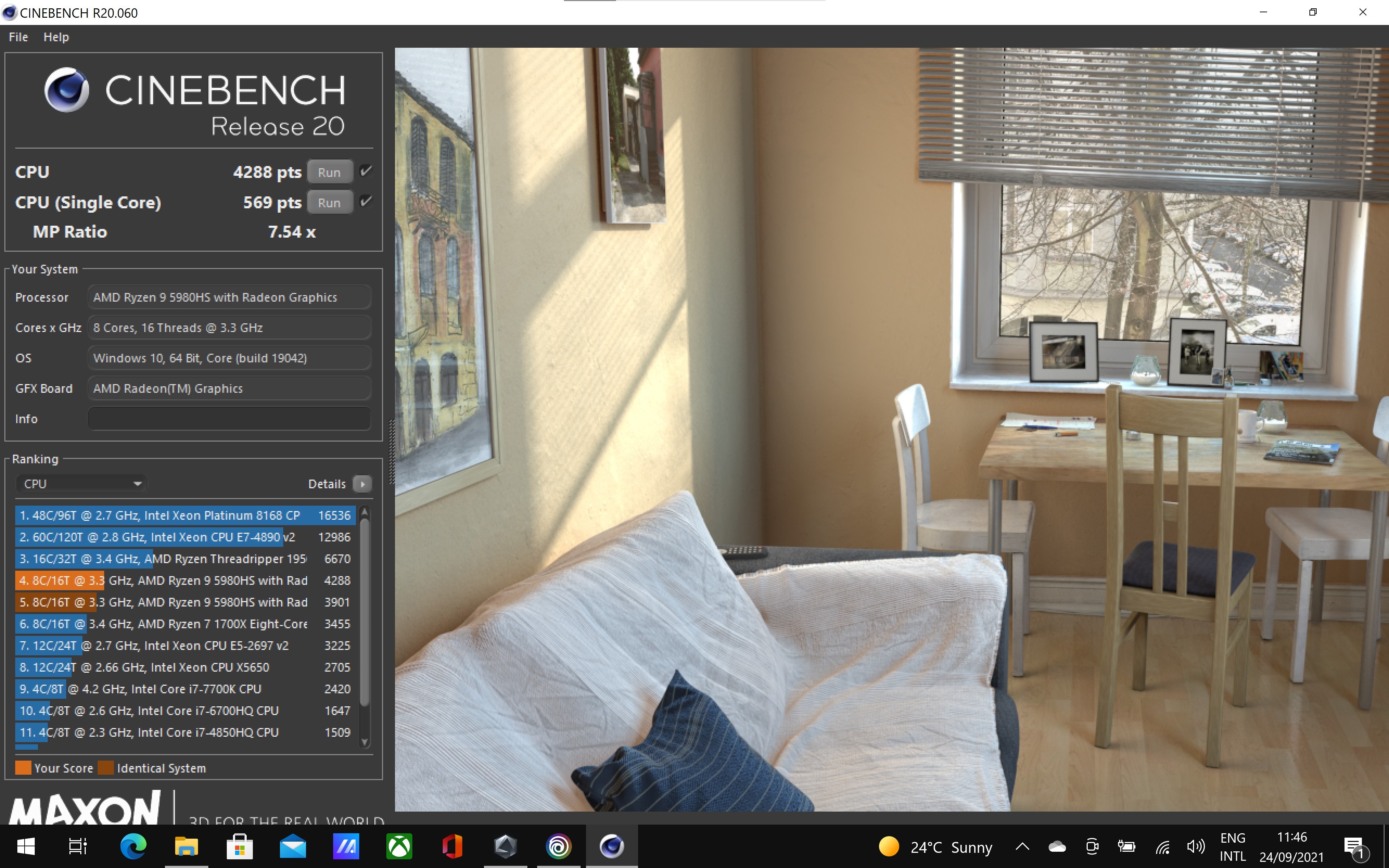Click the Ubisoft Connect swirl icon
This screenshot has width=1389, height=868.
click(x=558, y=846)
